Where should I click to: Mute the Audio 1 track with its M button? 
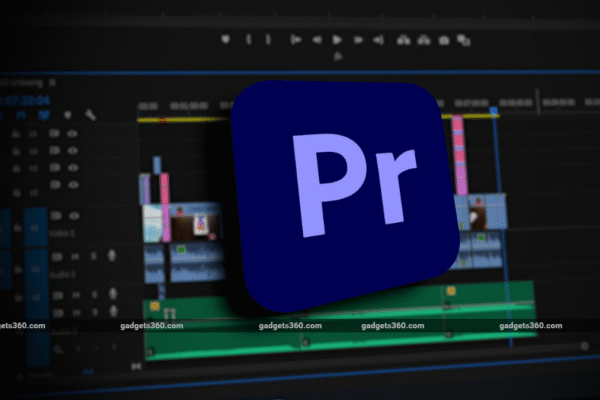point(75,256)
